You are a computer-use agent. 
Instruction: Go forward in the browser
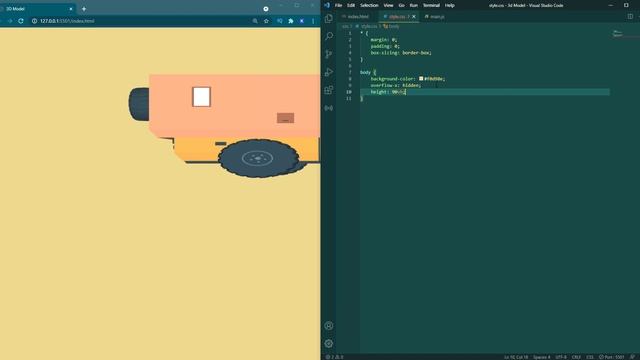point(10,21)
